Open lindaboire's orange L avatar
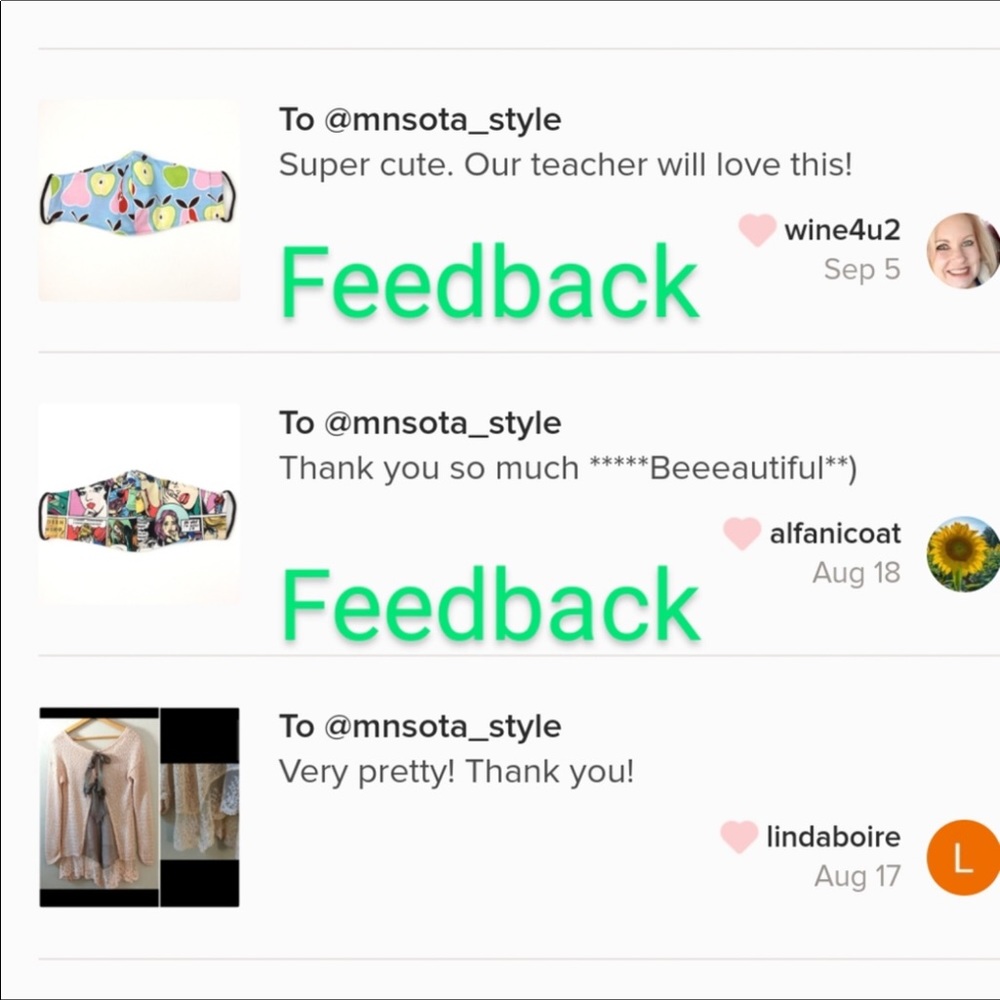 [x=963, y=858]
